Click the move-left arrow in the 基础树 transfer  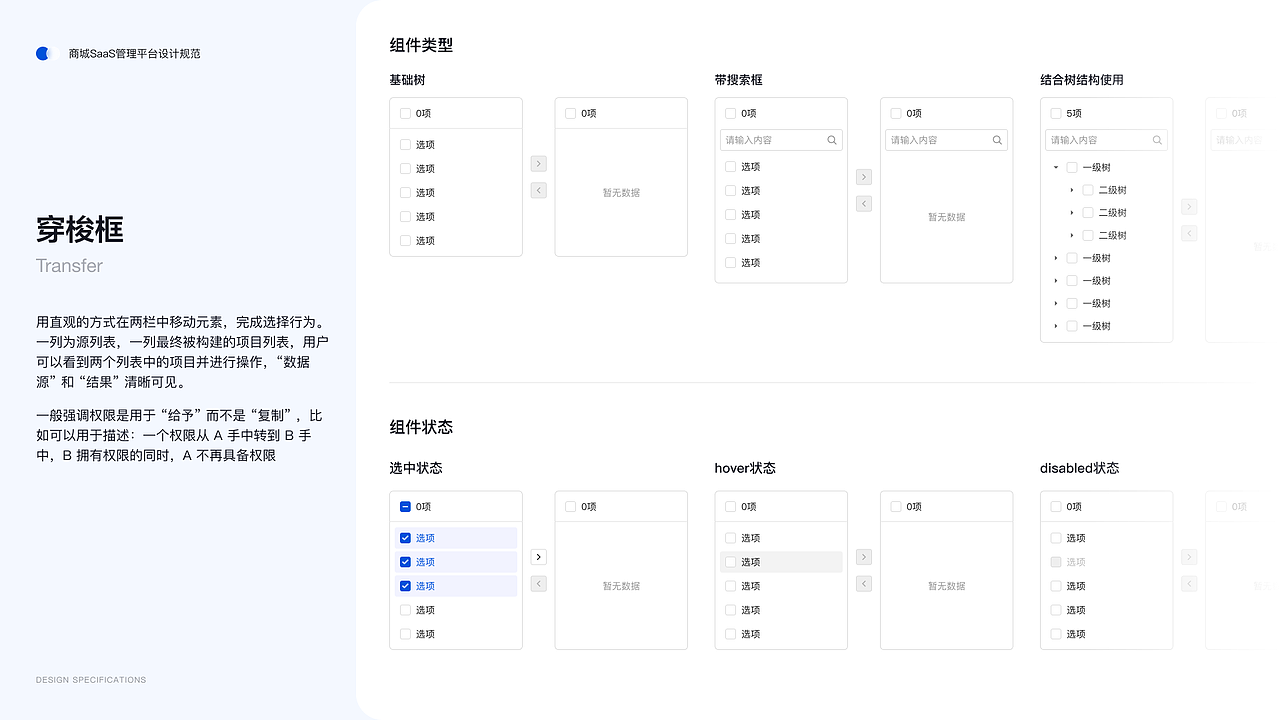(x=539, y=190)
